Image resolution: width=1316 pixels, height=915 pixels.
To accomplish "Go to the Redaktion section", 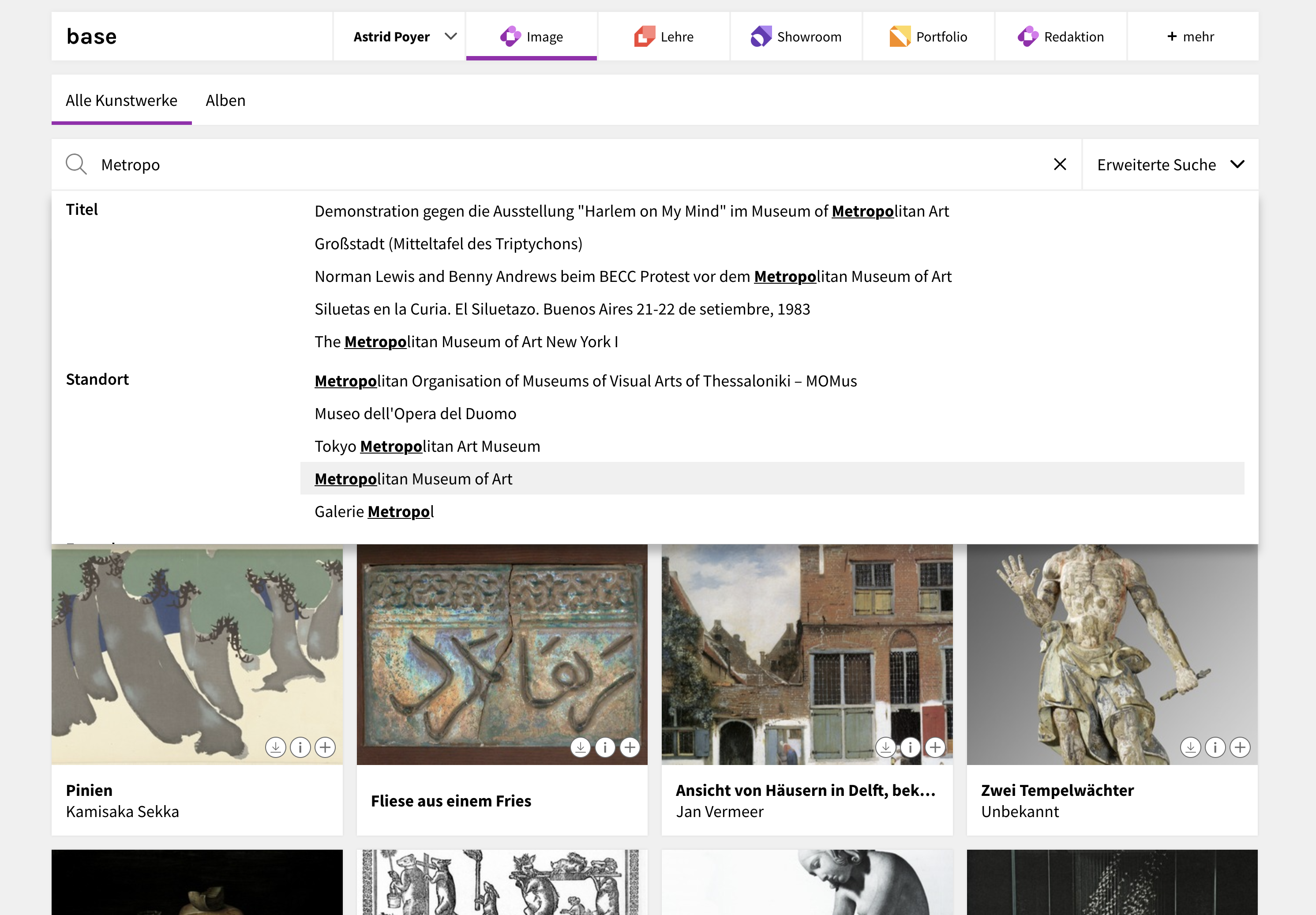I will 1061,37.
